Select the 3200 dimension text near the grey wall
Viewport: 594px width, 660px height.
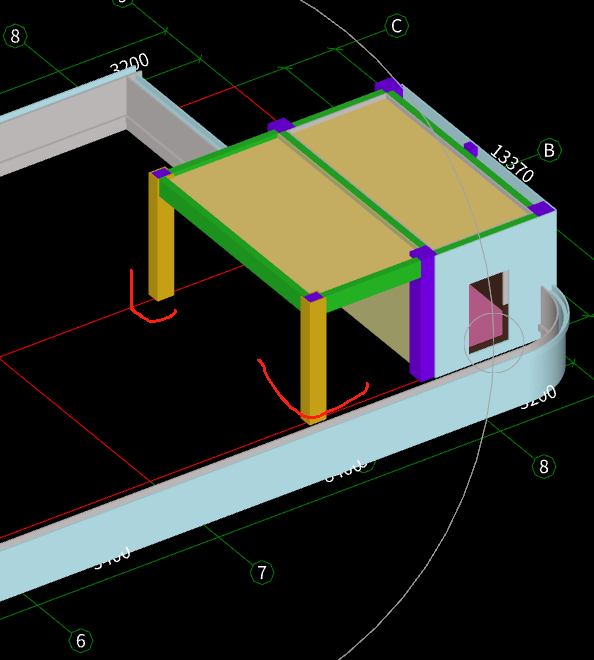click(129, 63)
